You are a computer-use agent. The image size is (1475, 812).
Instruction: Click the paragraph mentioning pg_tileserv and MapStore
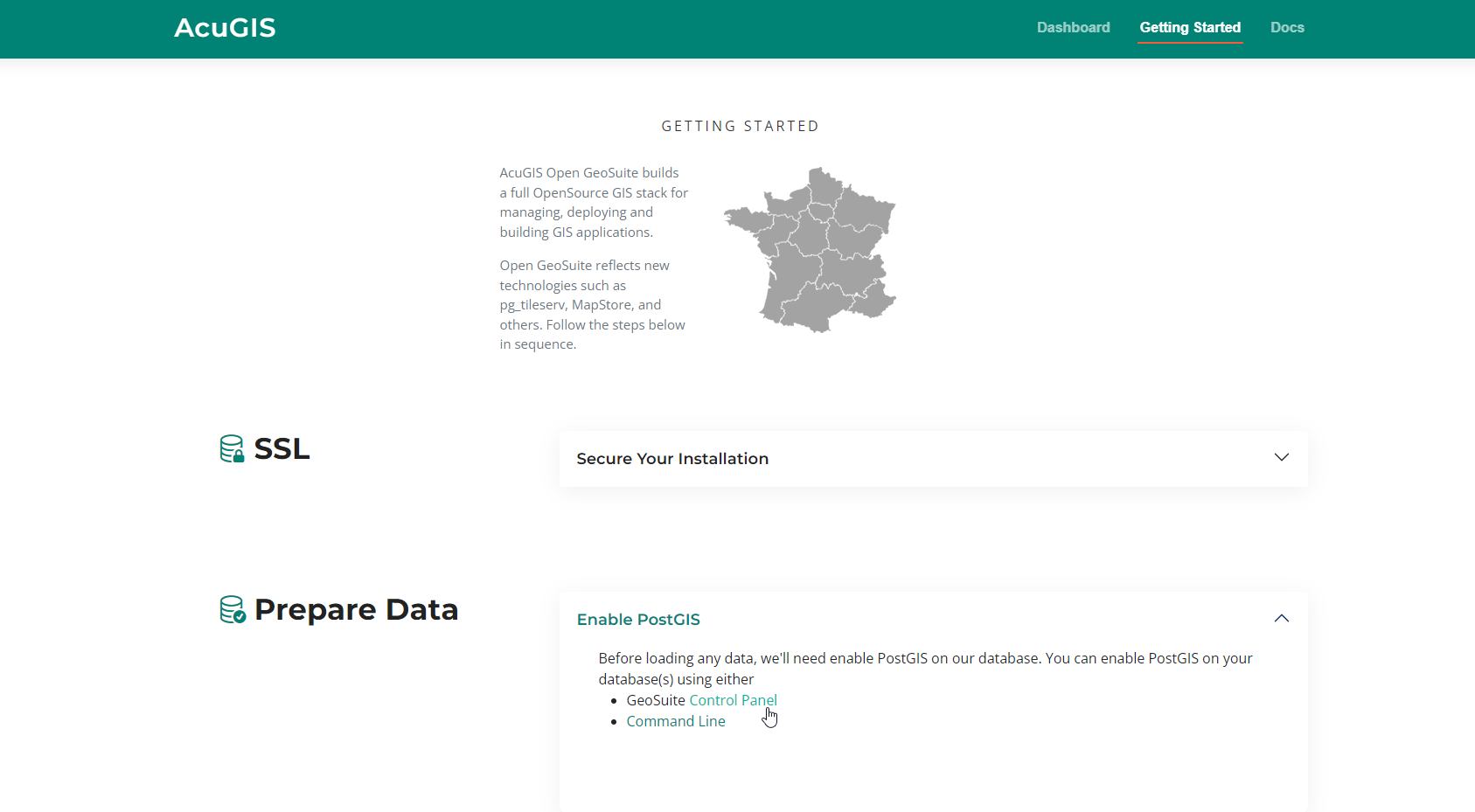click(592, 305)
